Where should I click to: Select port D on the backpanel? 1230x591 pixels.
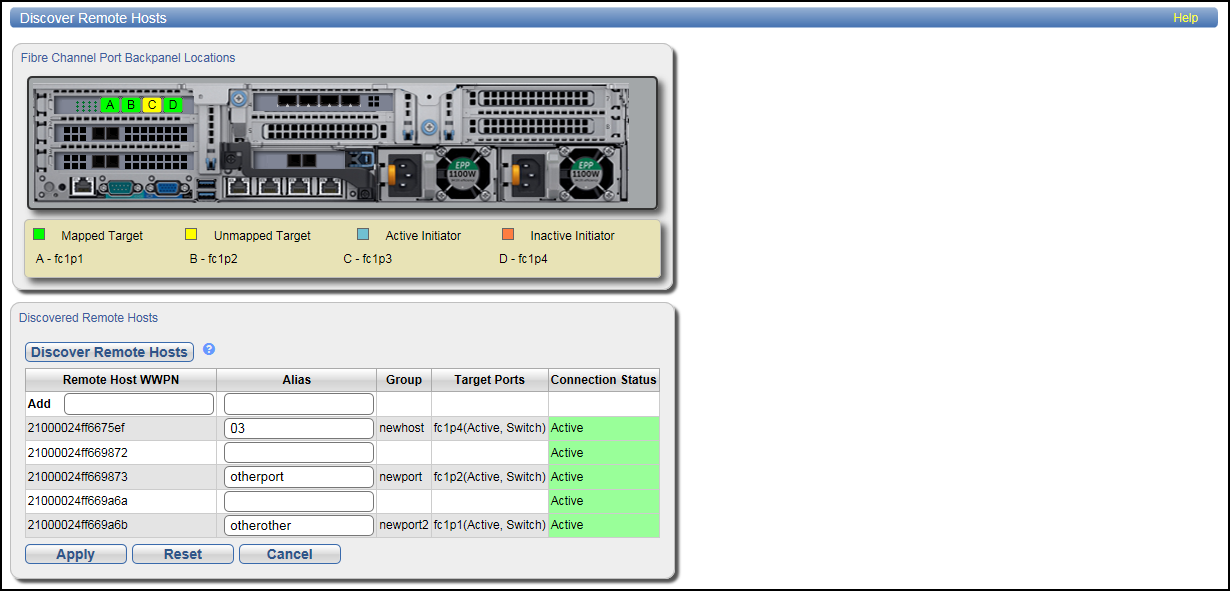tap(173, 105)
